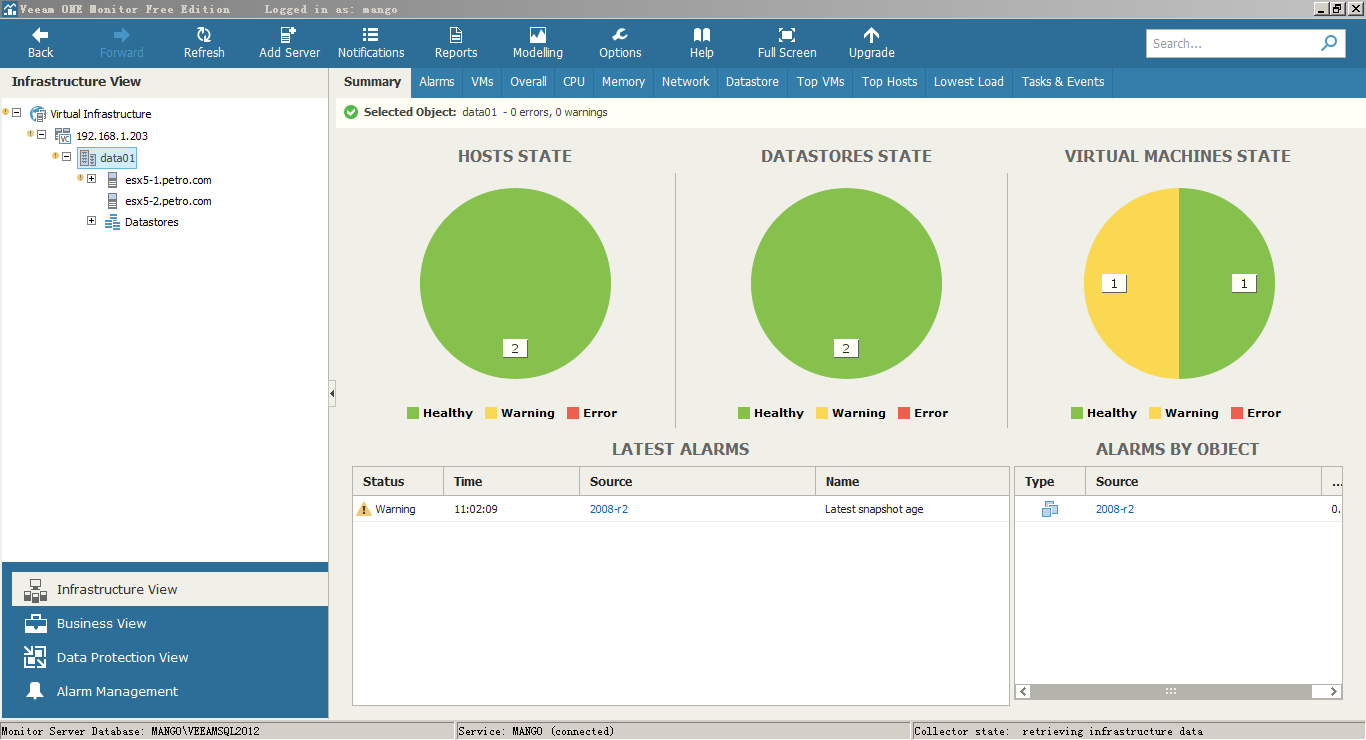Click the data01 datacenter icon

[x=88, y=158]
